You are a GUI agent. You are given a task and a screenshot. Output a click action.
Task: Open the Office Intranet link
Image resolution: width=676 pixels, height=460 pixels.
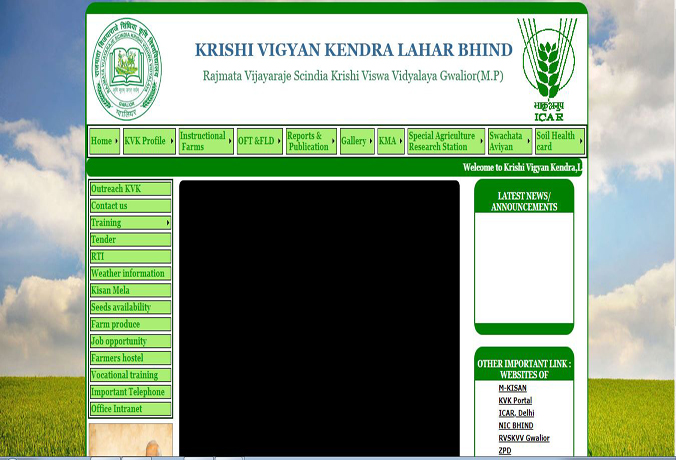coord(130,409)
